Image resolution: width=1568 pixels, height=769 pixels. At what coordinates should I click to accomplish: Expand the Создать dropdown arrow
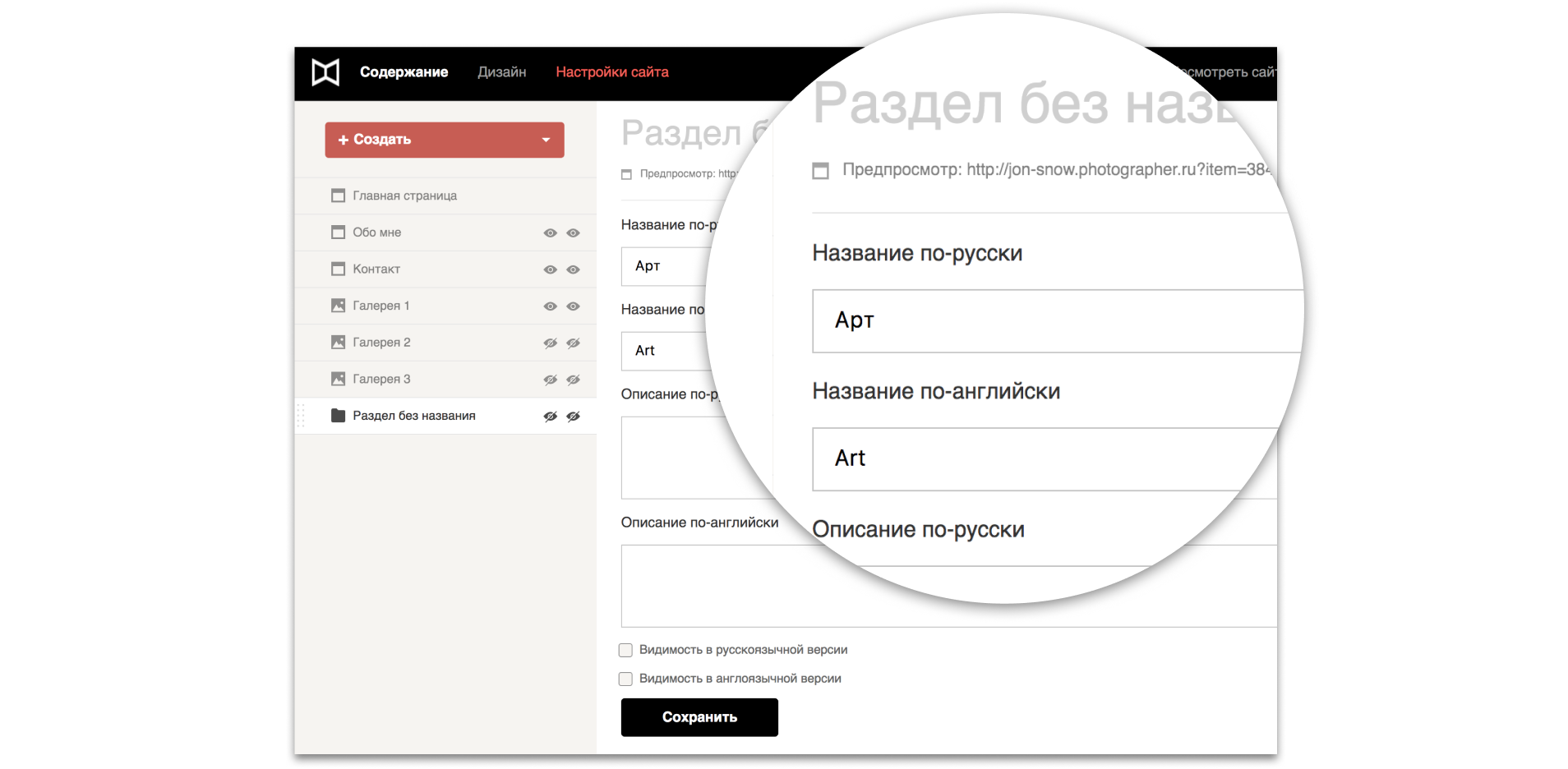(546, 140)
